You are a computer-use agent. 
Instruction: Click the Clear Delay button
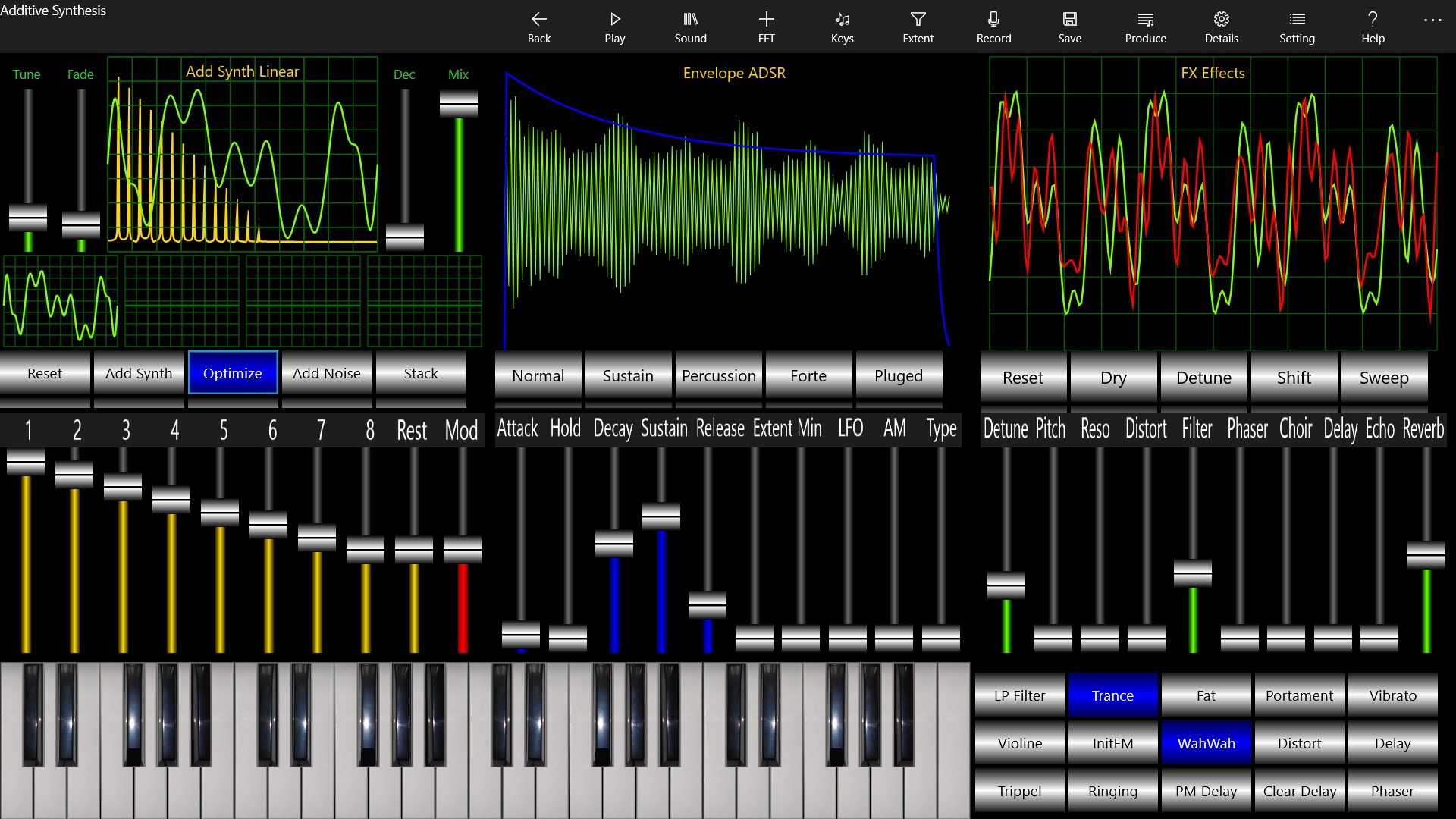[1299, 790]
